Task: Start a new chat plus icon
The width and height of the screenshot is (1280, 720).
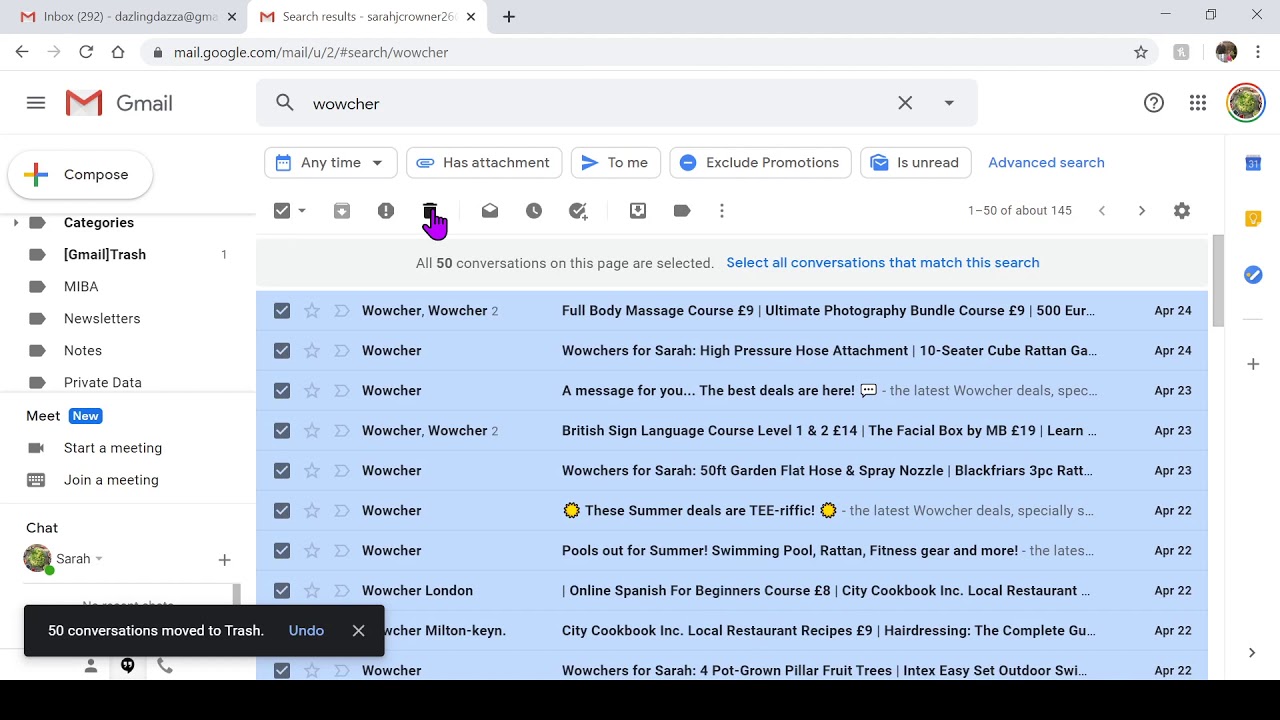Action: click(x=224, y=560)
